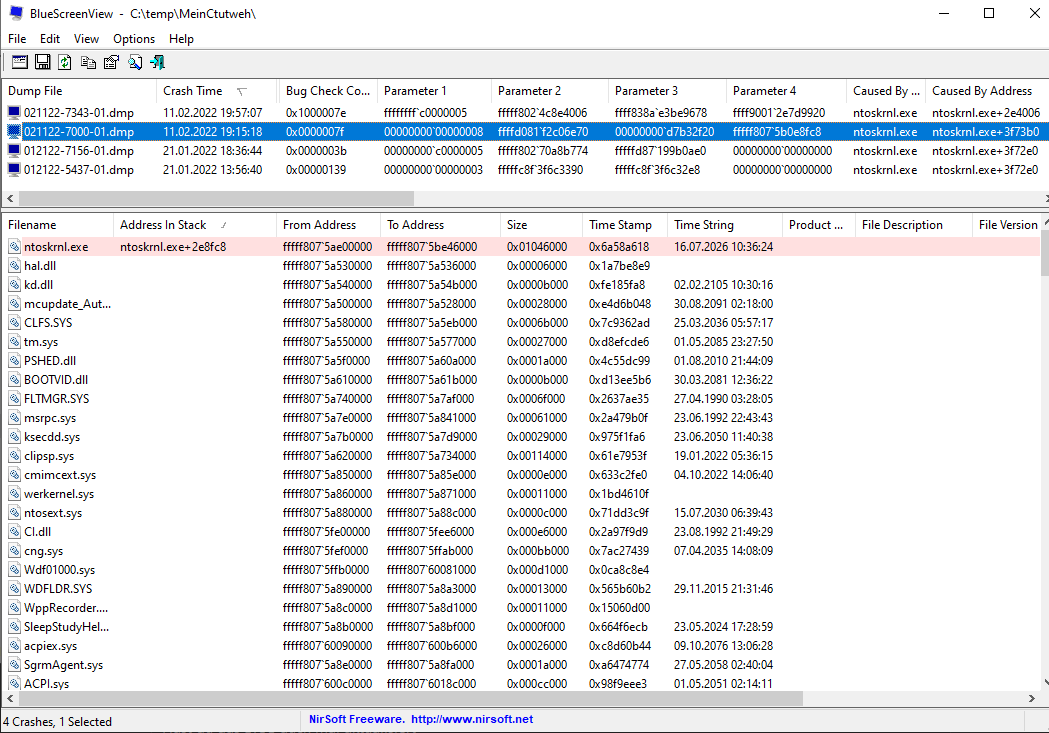Open the Edit menu

pyautogui.click(x=50, y=39)
